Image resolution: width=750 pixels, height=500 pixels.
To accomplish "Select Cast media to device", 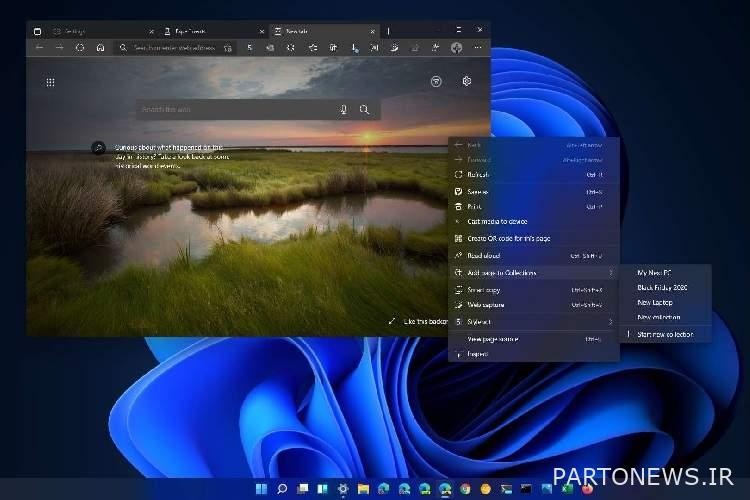I will click(533, 222).
